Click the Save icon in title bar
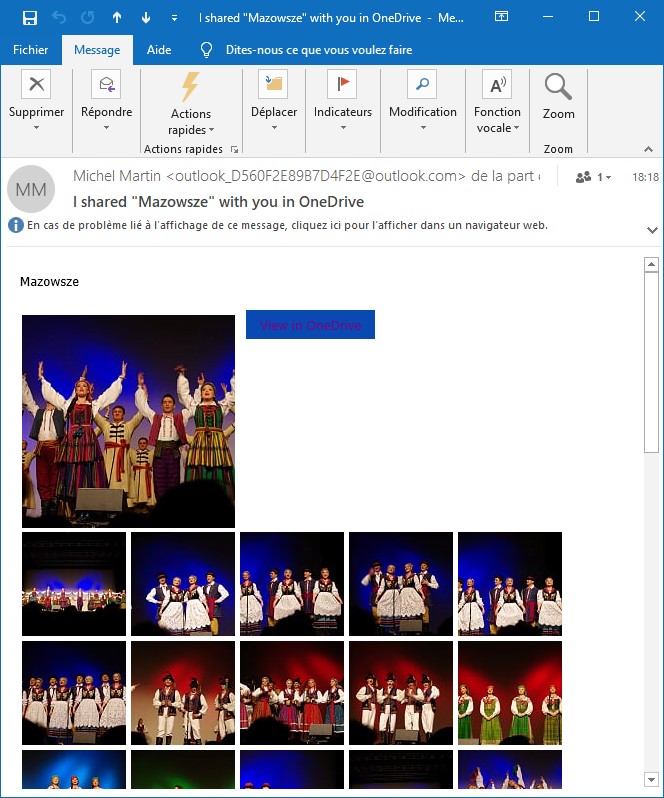This screenshot has height=798, width=664. (30, 17)
